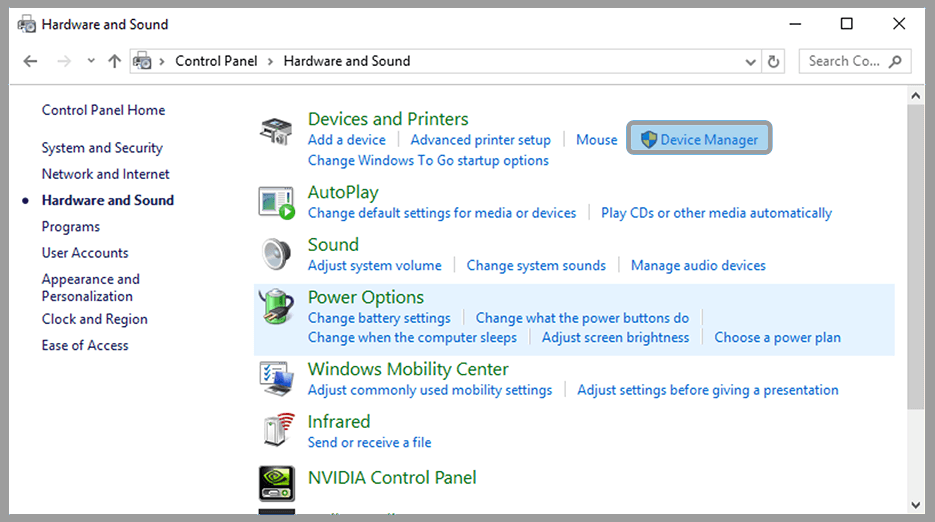The image size is (935, 522).
Task: Open Windows Mobility Center heading
Action: (x=408, y=369)
